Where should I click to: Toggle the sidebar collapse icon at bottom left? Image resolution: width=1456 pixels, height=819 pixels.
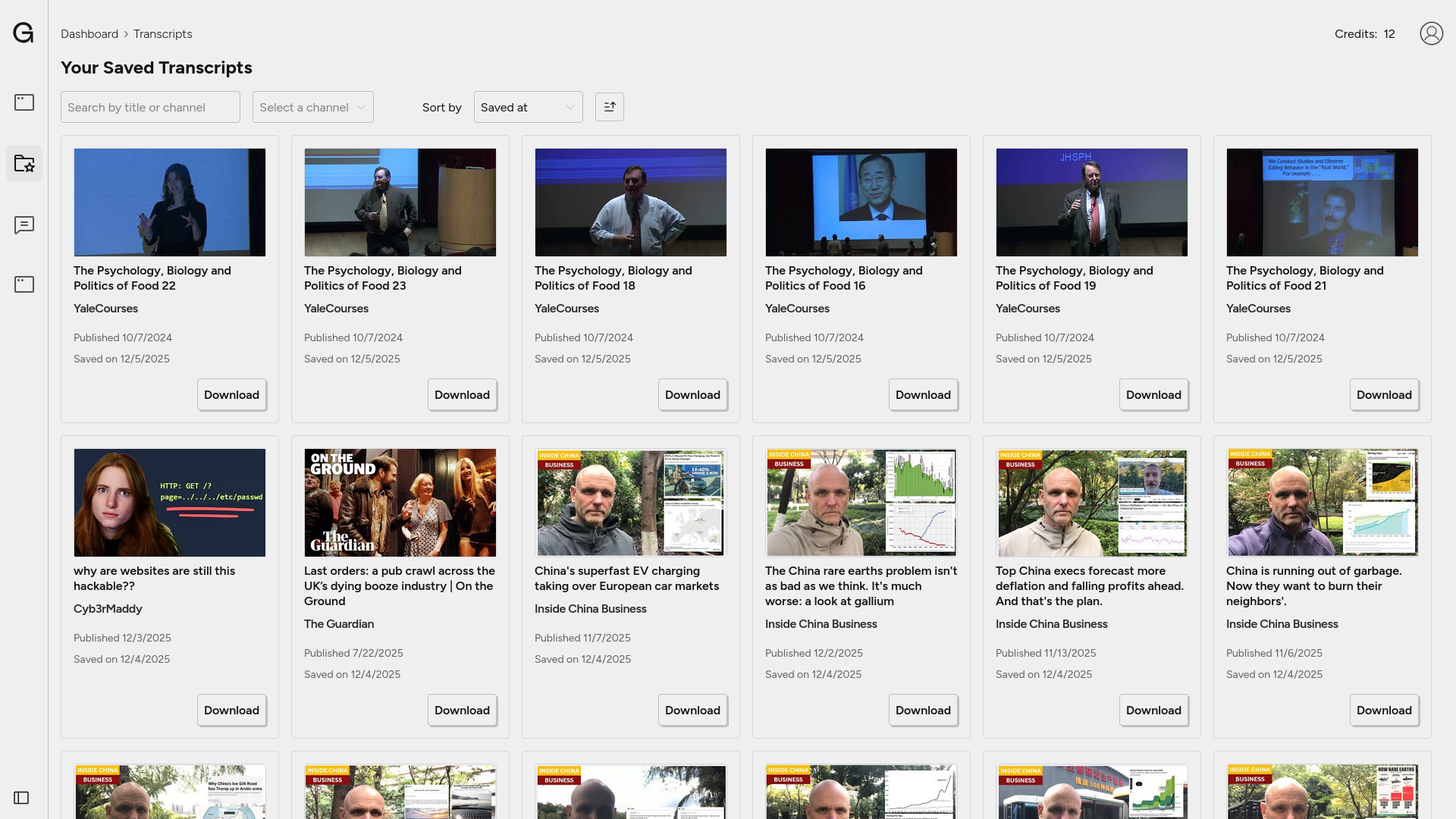click(21, 798)
